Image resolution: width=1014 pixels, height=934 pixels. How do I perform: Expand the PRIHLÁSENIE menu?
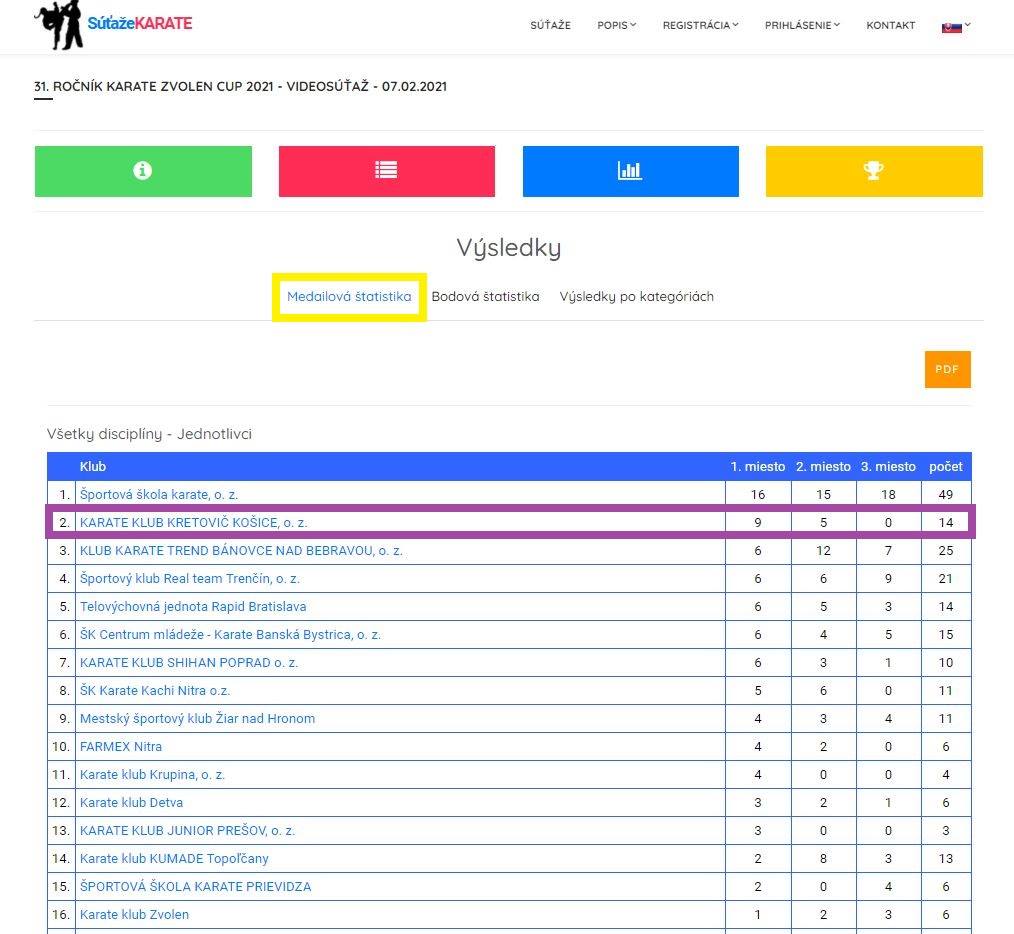tap(802, 25)
